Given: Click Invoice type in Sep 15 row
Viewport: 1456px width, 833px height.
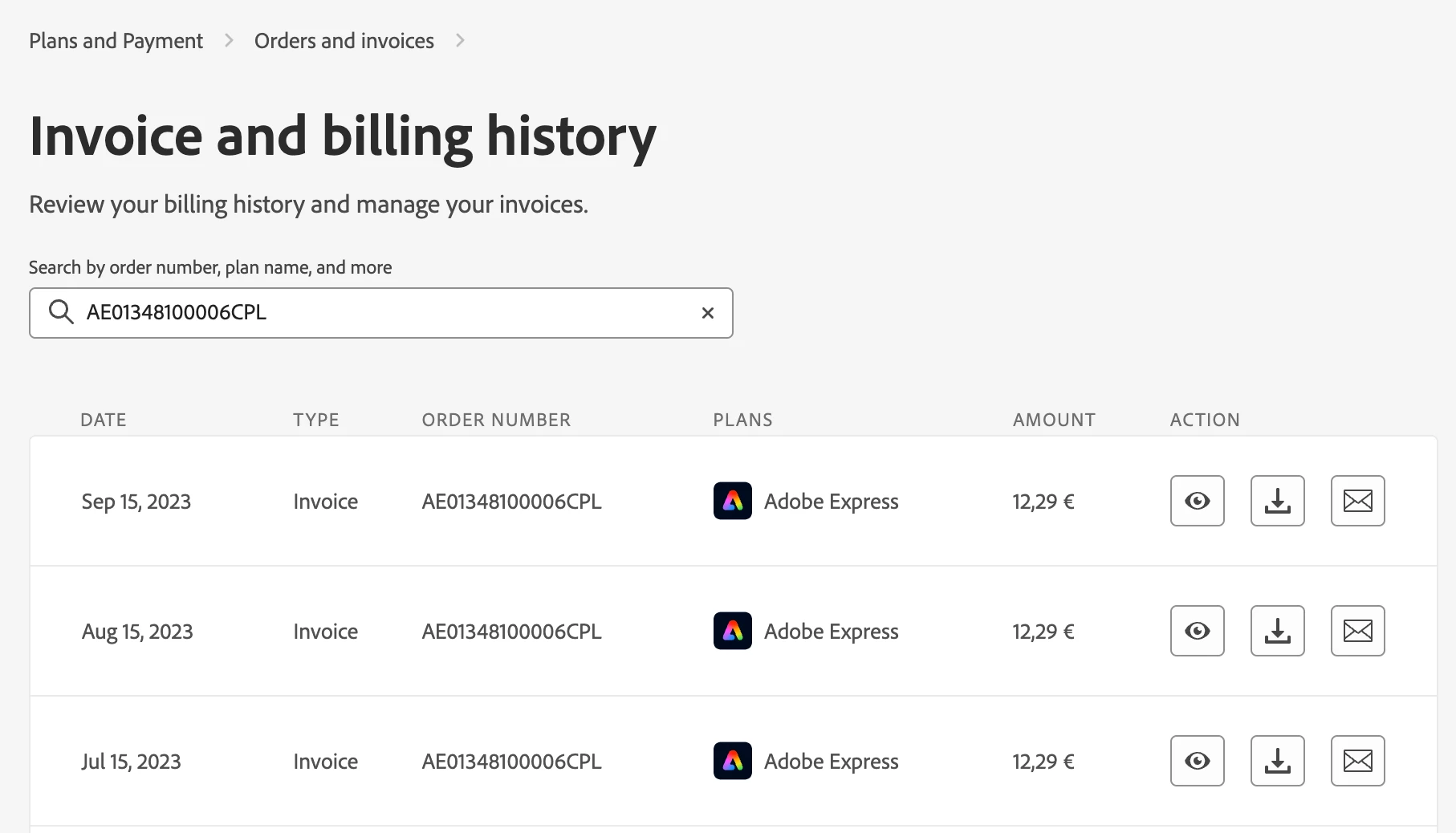Looking at the screenshot, I should [x=325, y=502].
